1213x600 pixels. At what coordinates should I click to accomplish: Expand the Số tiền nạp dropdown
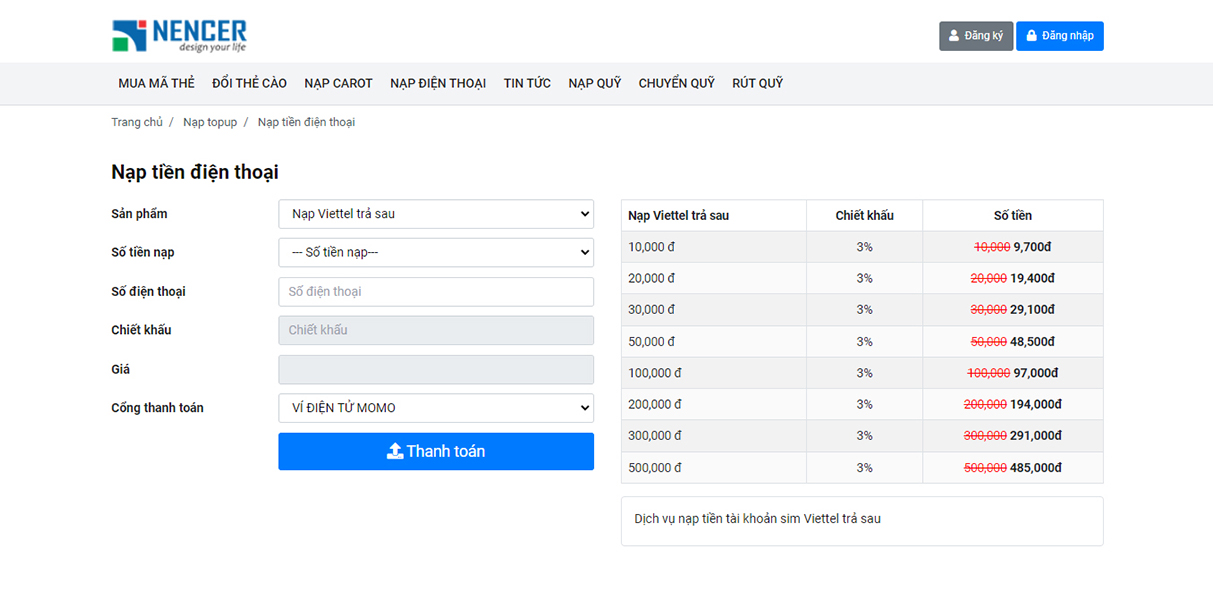[435, 253]
